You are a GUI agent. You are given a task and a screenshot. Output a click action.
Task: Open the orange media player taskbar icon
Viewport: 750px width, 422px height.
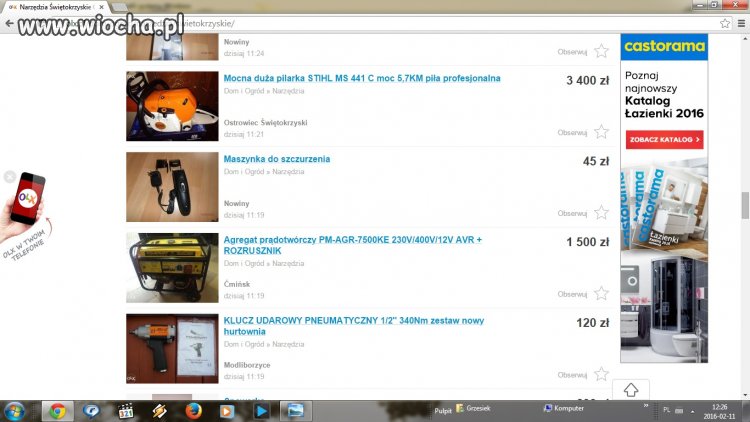[x=227, y=411]
